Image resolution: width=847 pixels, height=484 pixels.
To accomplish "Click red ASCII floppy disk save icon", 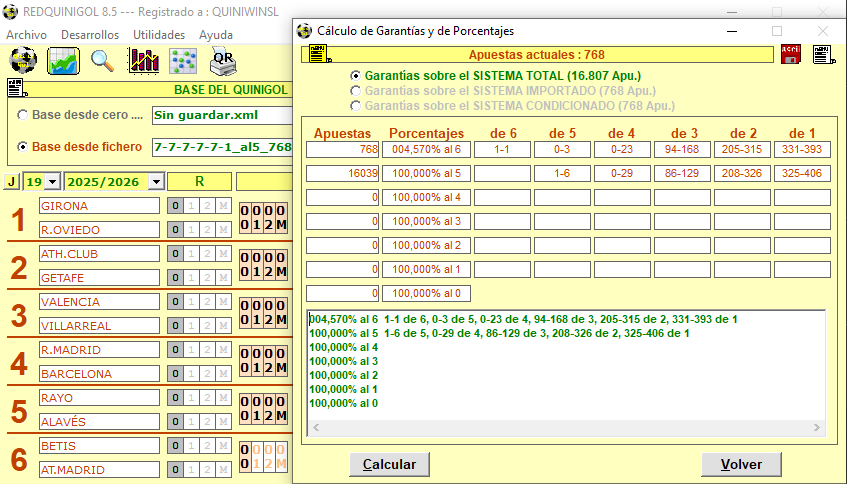I will [x=791, y=54].
